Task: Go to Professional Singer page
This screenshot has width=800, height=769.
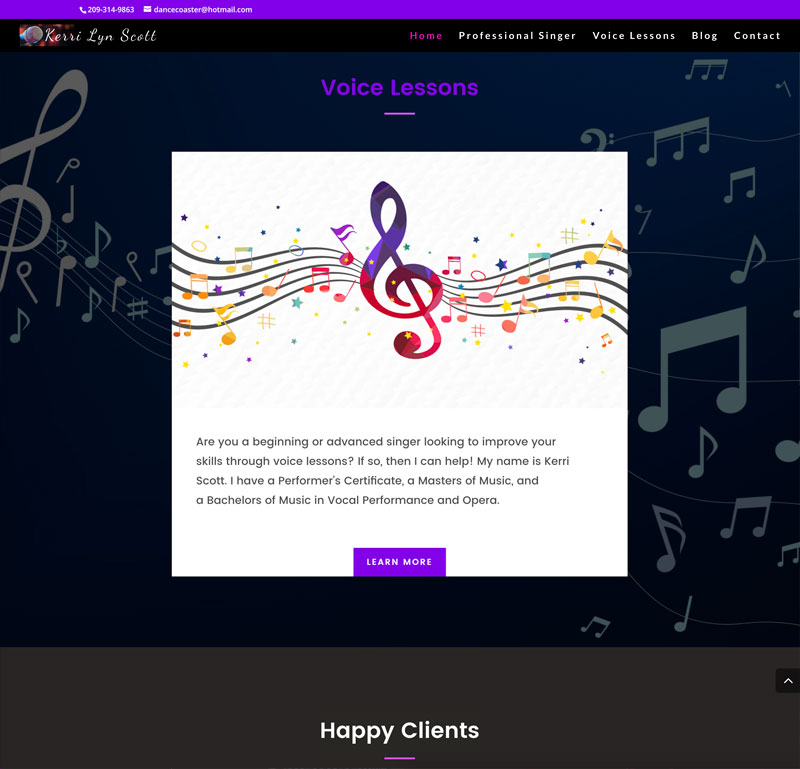Action: [517, 36]
